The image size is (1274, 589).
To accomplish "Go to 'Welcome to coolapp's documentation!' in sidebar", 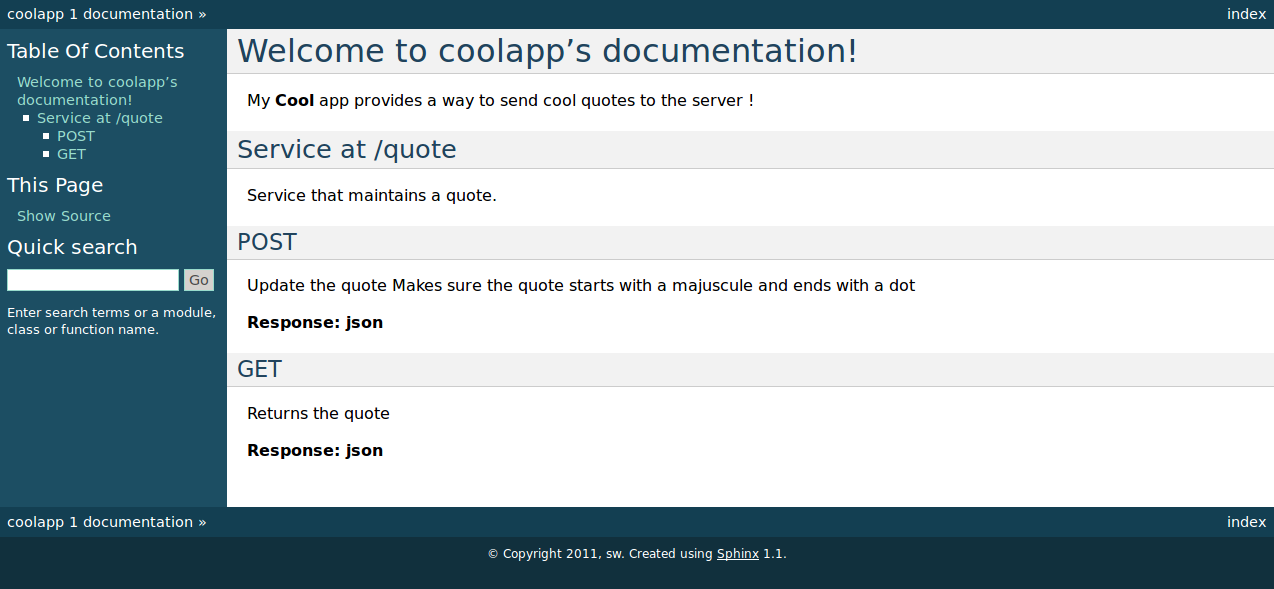I will point(97,91).
